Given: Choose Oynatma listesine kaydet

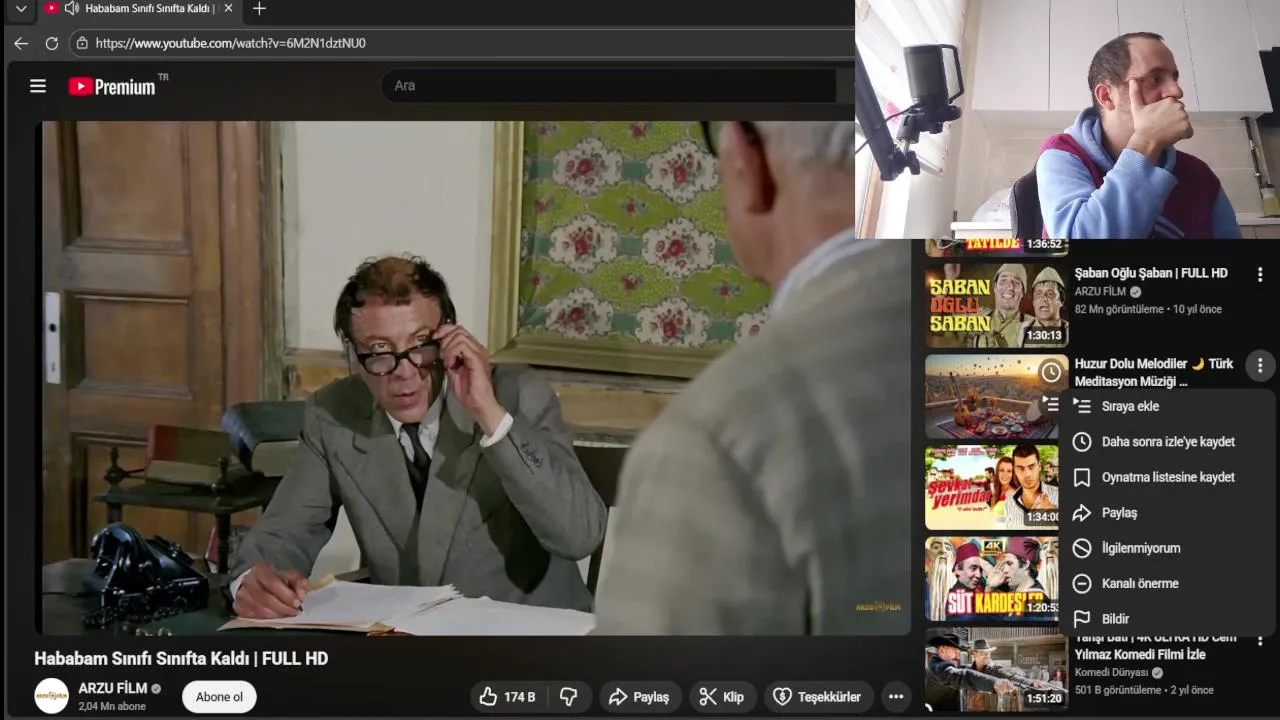Looking at the screenshot, I should (1166, 477).
